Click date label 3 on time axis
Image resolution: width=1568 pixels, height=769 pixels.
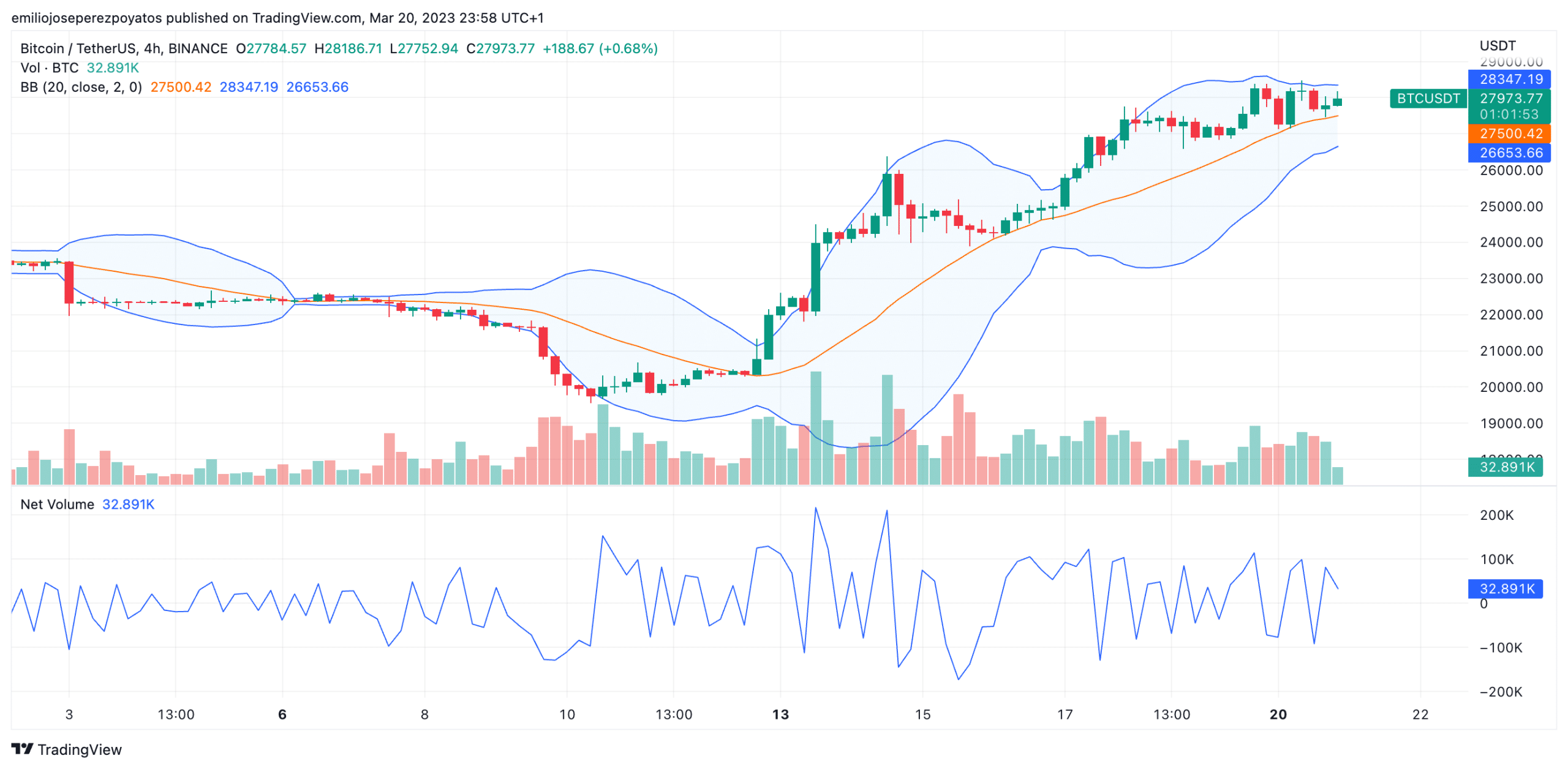pyautogui.click(x=69, y=714)
